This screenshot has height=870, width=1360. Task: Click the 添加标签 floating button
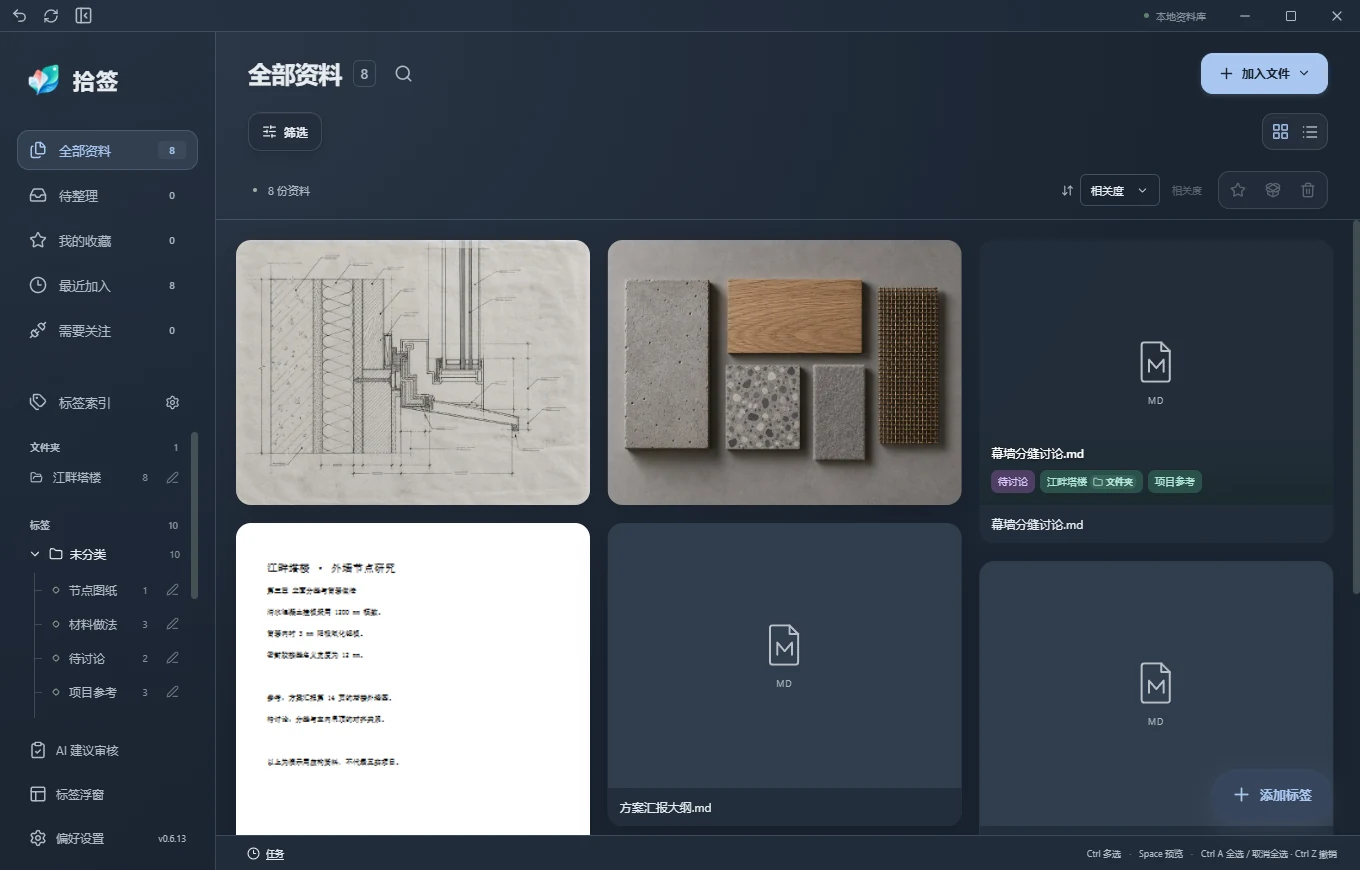point(1272,795)
